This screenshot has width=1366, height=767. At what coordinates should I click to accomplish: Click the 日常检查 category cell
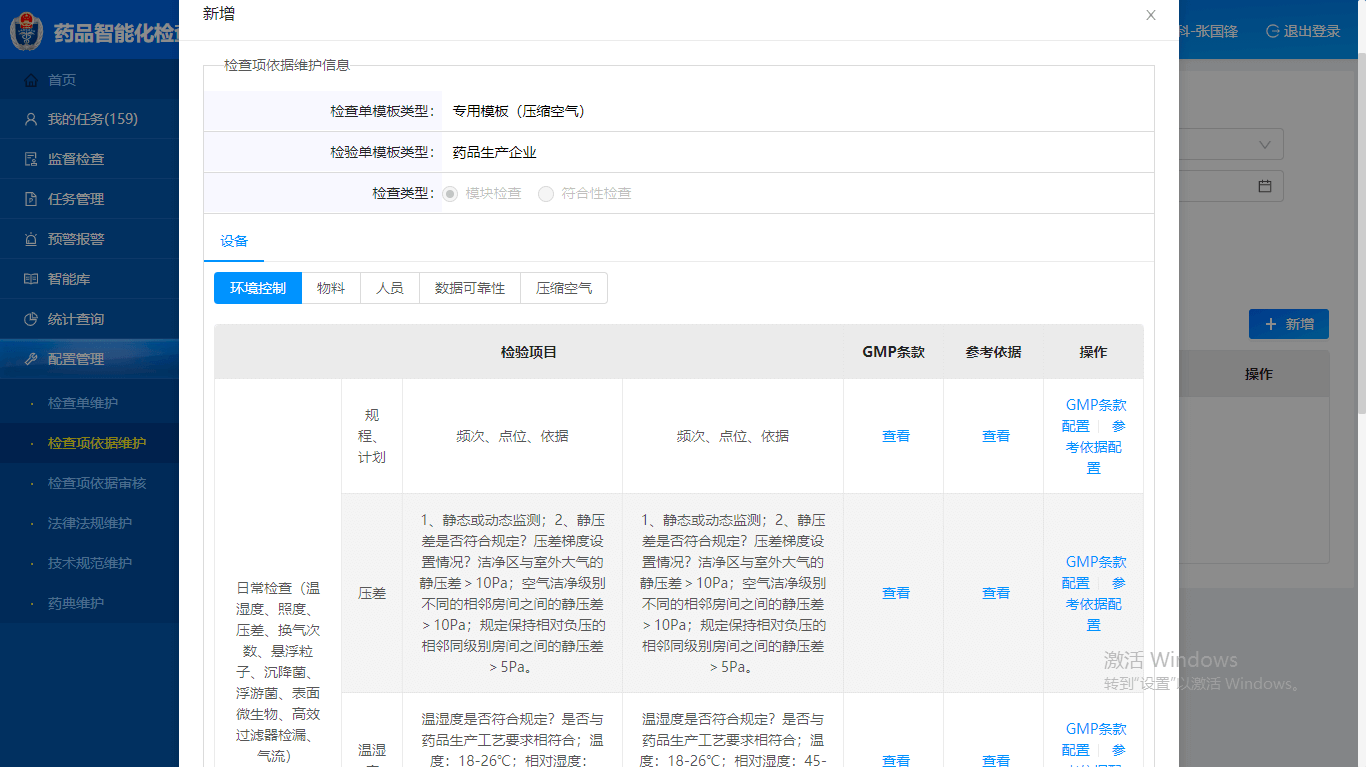click(278, 672)
